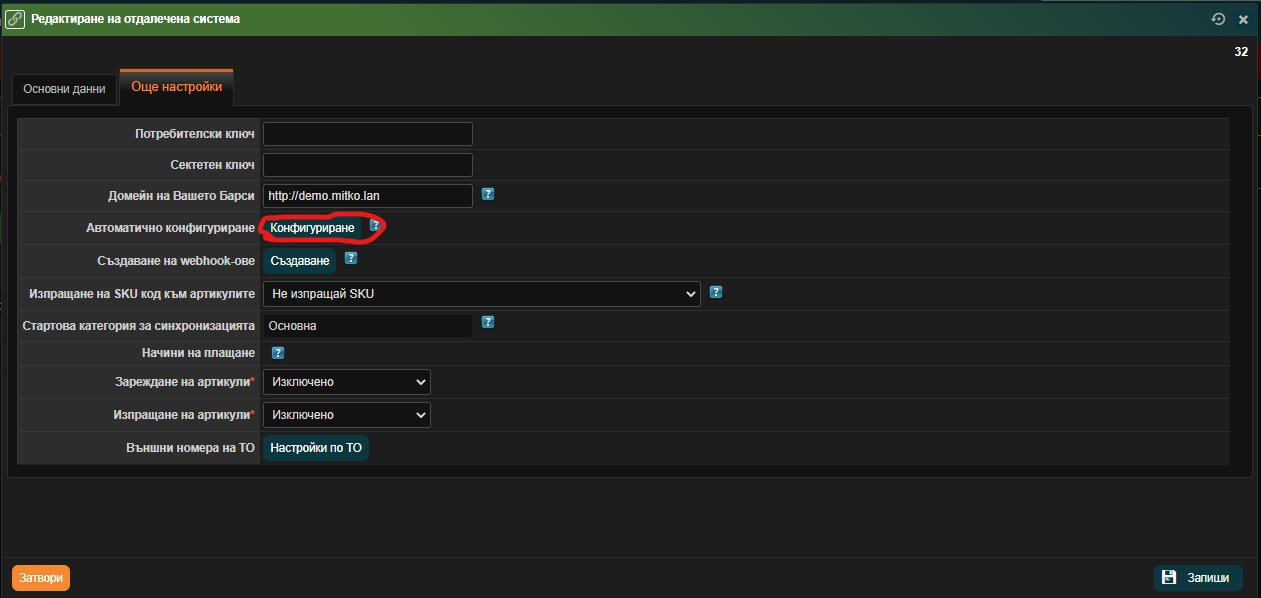
Task: Focus the Сектетен ключ input field
Action: click(368, 165)
